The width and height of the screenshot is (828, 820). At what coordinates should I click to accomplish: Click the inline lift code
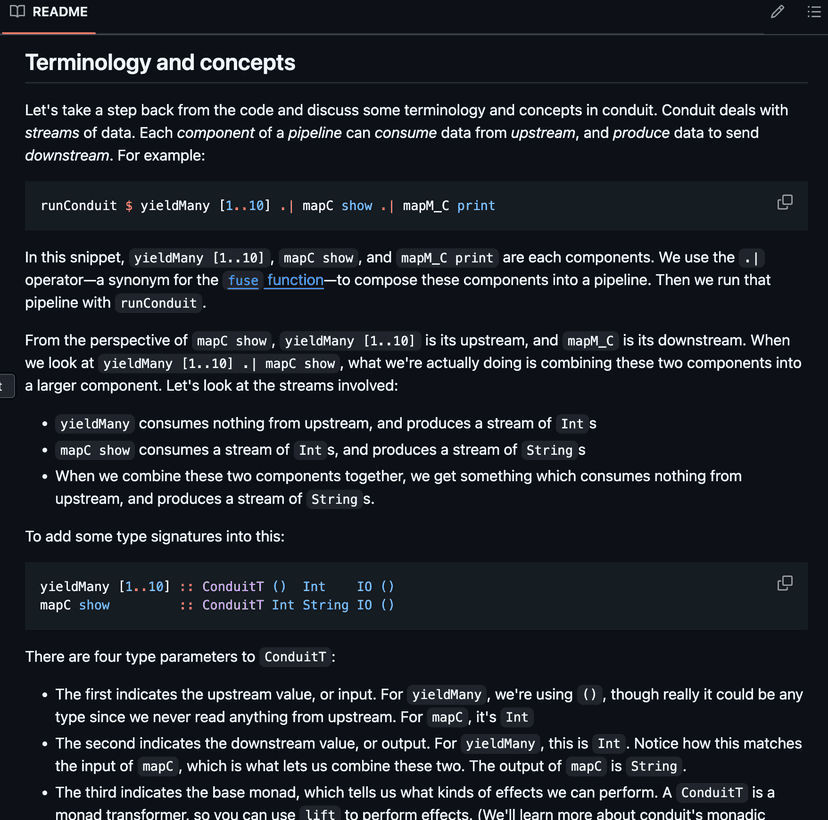click(x=321, y=814)
